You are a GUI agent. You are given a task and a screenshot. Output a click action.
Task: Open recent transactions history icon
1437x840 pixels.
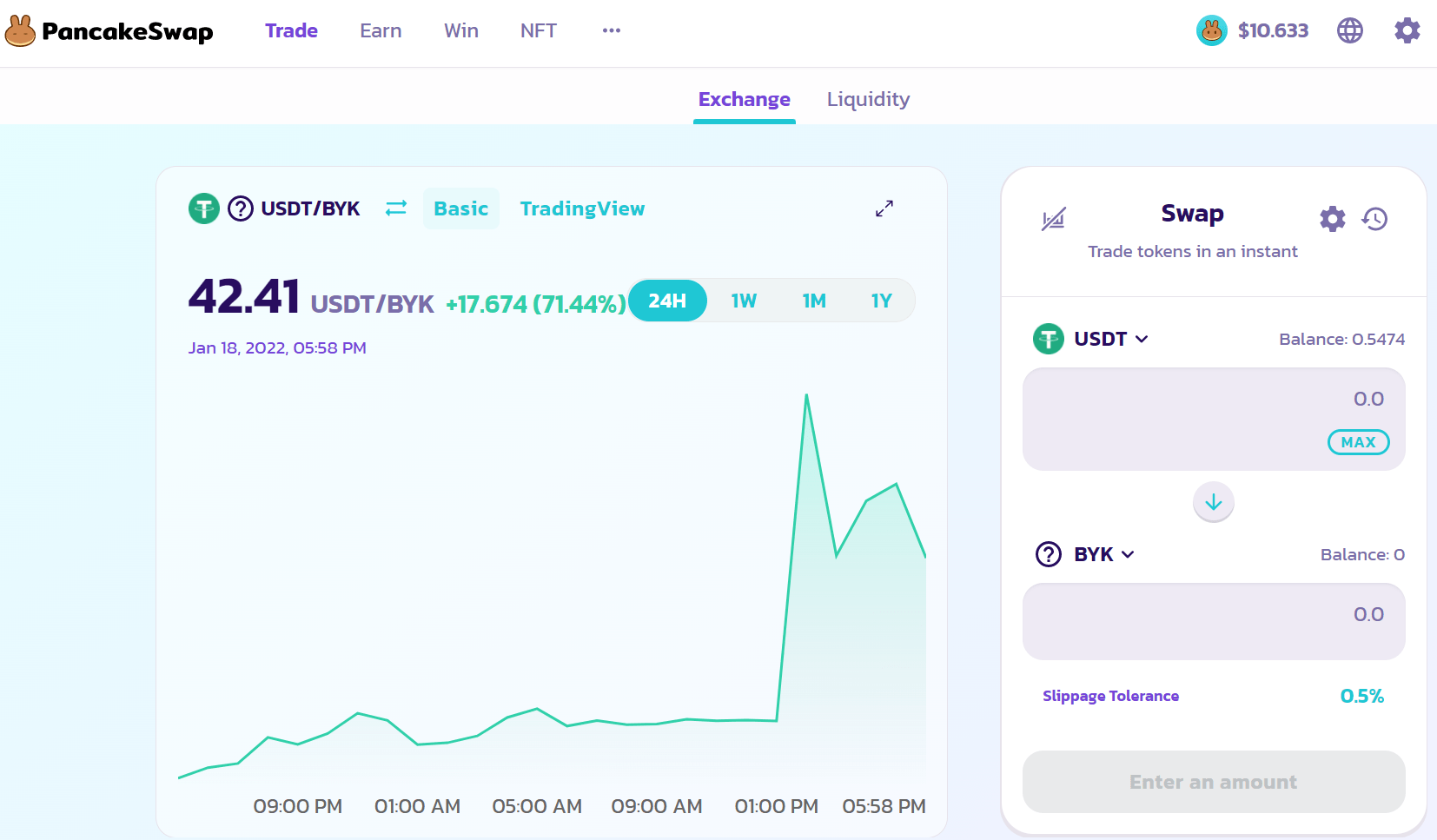pos(1374,219)
